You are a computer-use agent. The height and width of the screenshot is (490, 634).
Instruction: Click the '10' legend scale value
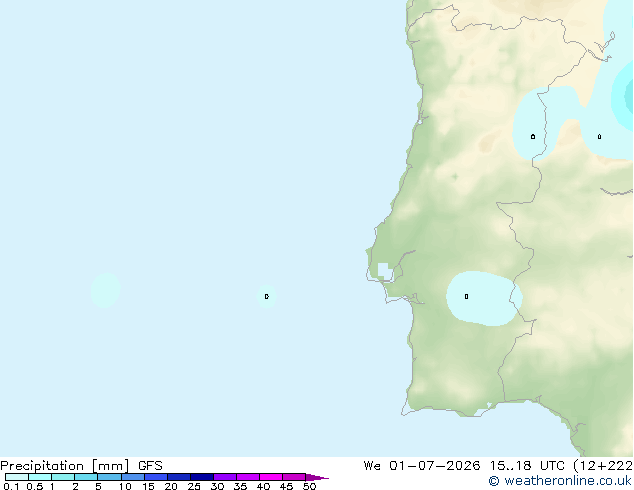point(125,486)
